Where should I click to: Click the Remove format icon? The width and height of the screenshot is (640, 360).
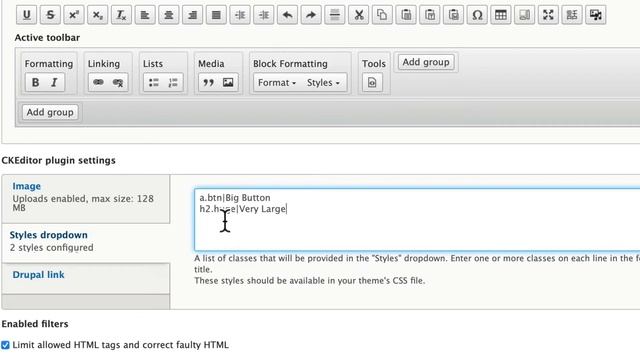click(121, 15)
